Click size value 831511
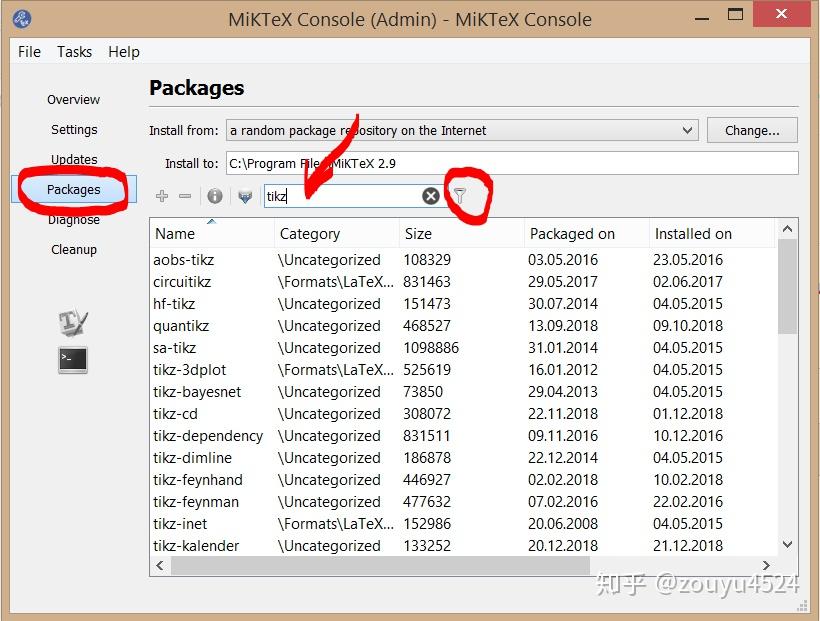The height and width of the screenshot is (621, 820). coord(427,435)
